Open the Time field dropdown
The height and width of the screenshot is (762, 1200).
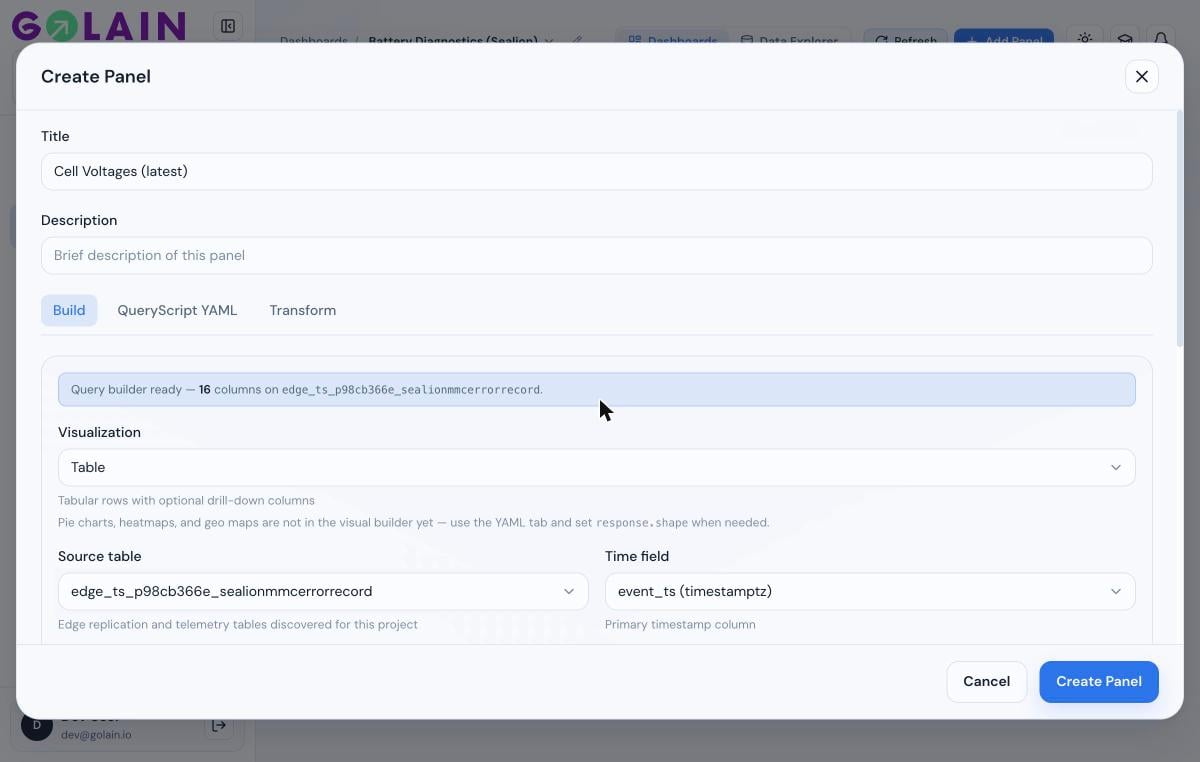pyautogui.click(x=870, y=591)
